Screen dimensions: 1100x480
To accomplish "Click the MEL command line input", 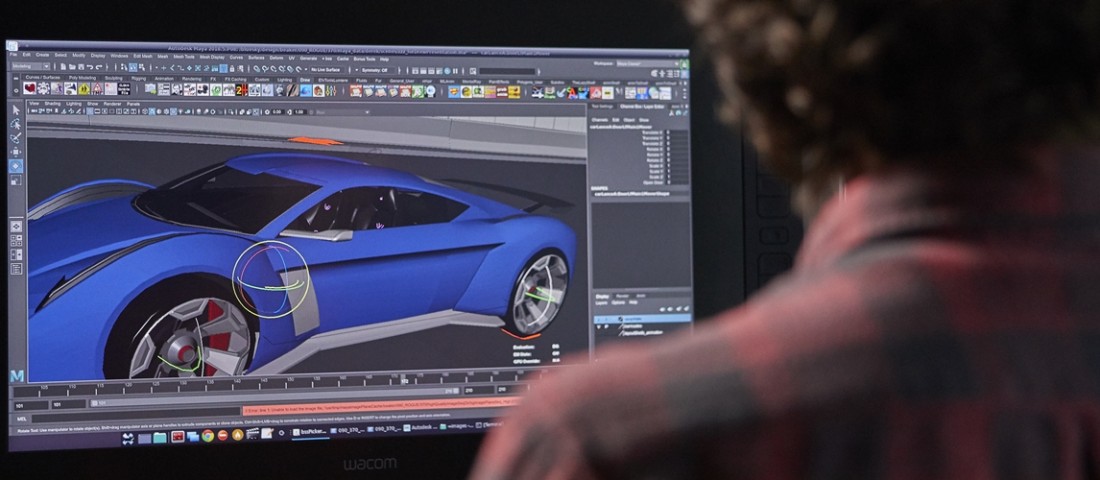I will coord(137,414).
